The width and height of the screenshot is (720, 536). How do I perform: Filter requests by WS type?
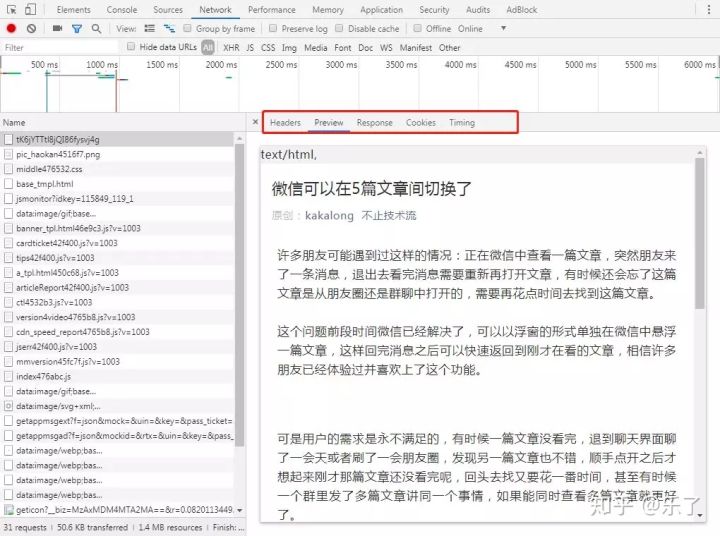386,47
